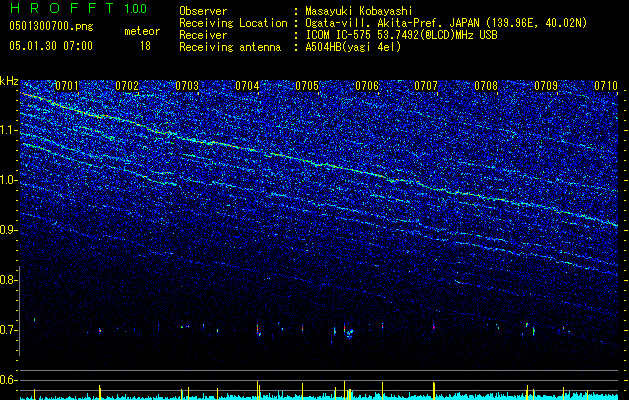629x400 pixels.
Task: Click the 0.6 kHz axis label
Action: click(8, 380)
